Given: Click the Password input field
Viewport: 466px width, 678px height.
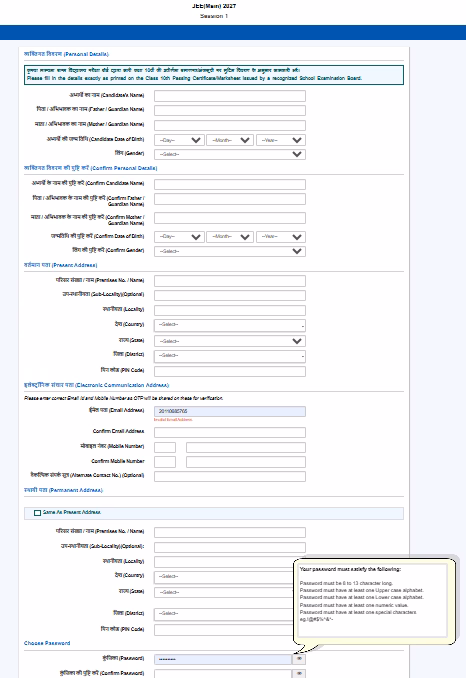Looking at the screenshot, I should [x=223, y=659].
